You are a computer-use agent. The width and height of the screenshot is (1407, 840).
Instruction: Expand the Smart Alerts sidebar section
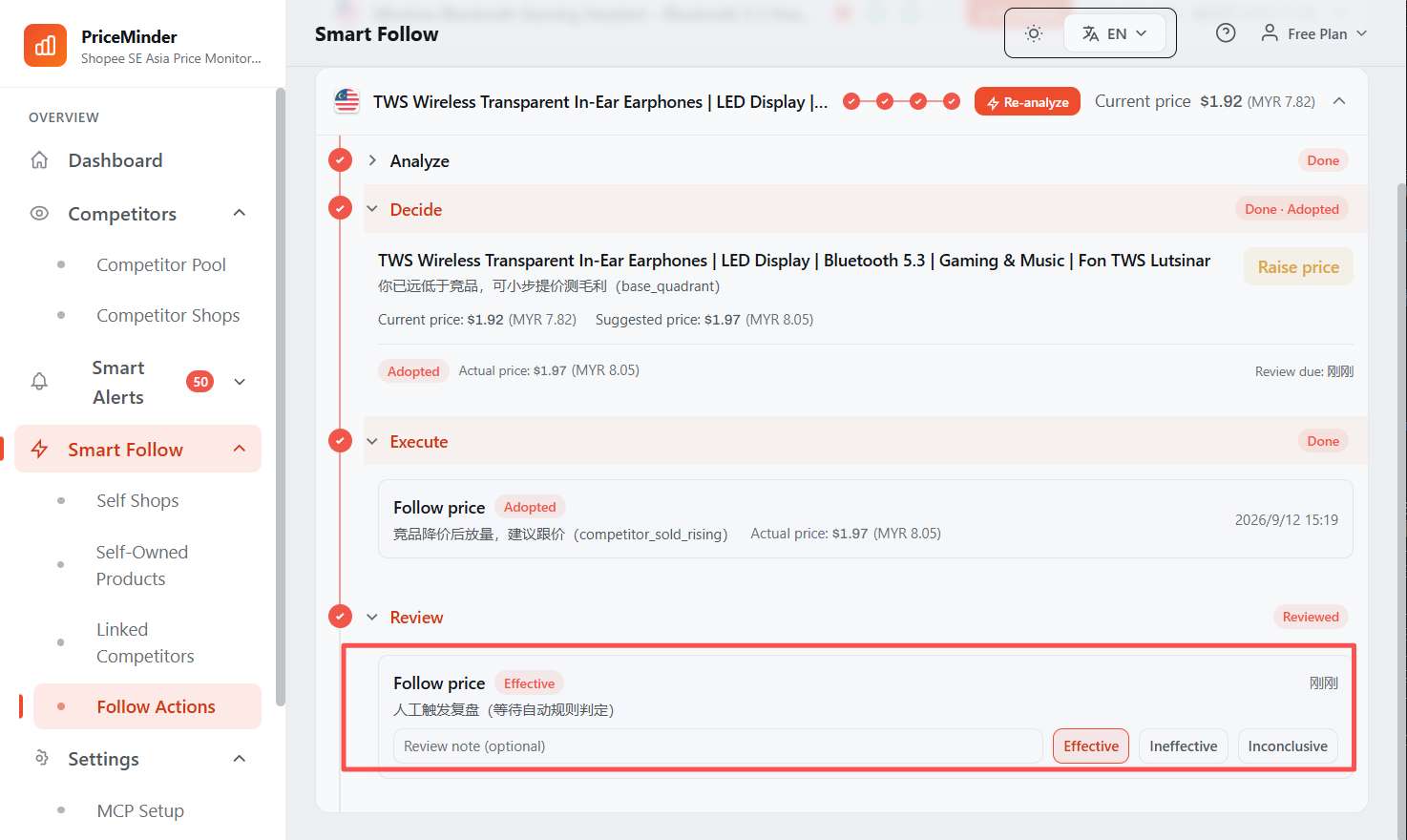(240, 382)
